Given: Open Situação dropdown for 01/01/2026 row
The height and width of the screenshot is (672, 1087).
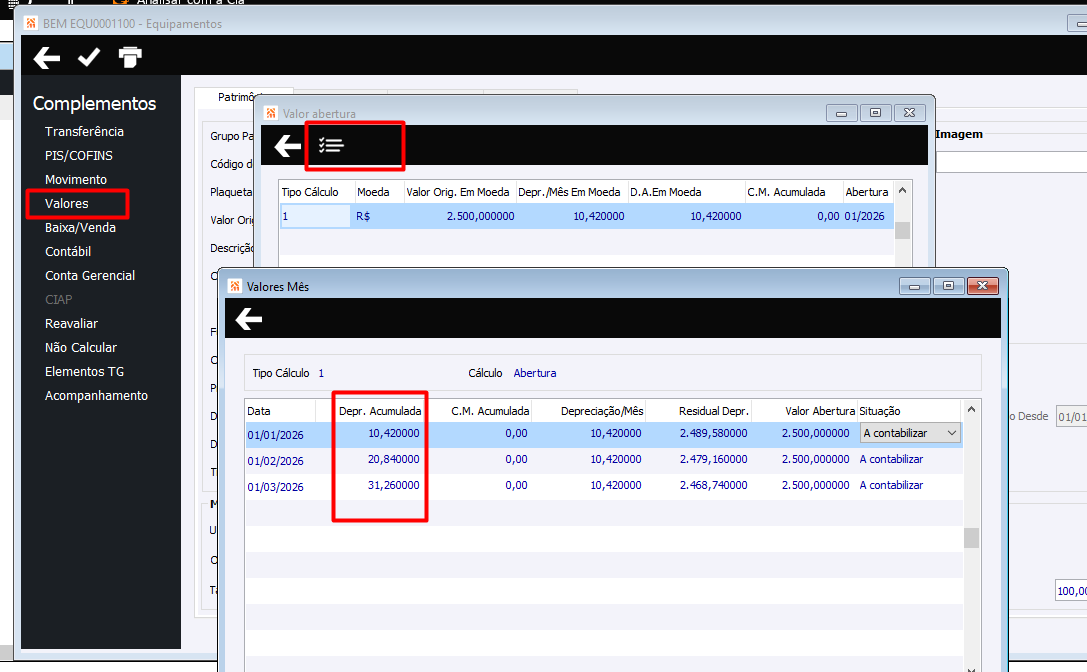Looking at the screenshot, I should (x=952, y=433).
